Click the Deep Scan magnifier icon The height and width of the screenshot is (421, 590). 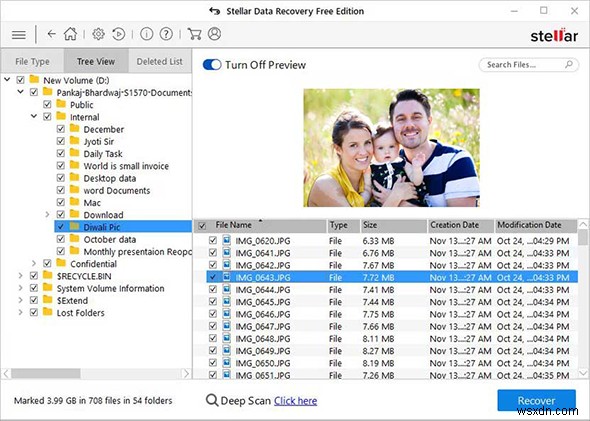(212, 400)
